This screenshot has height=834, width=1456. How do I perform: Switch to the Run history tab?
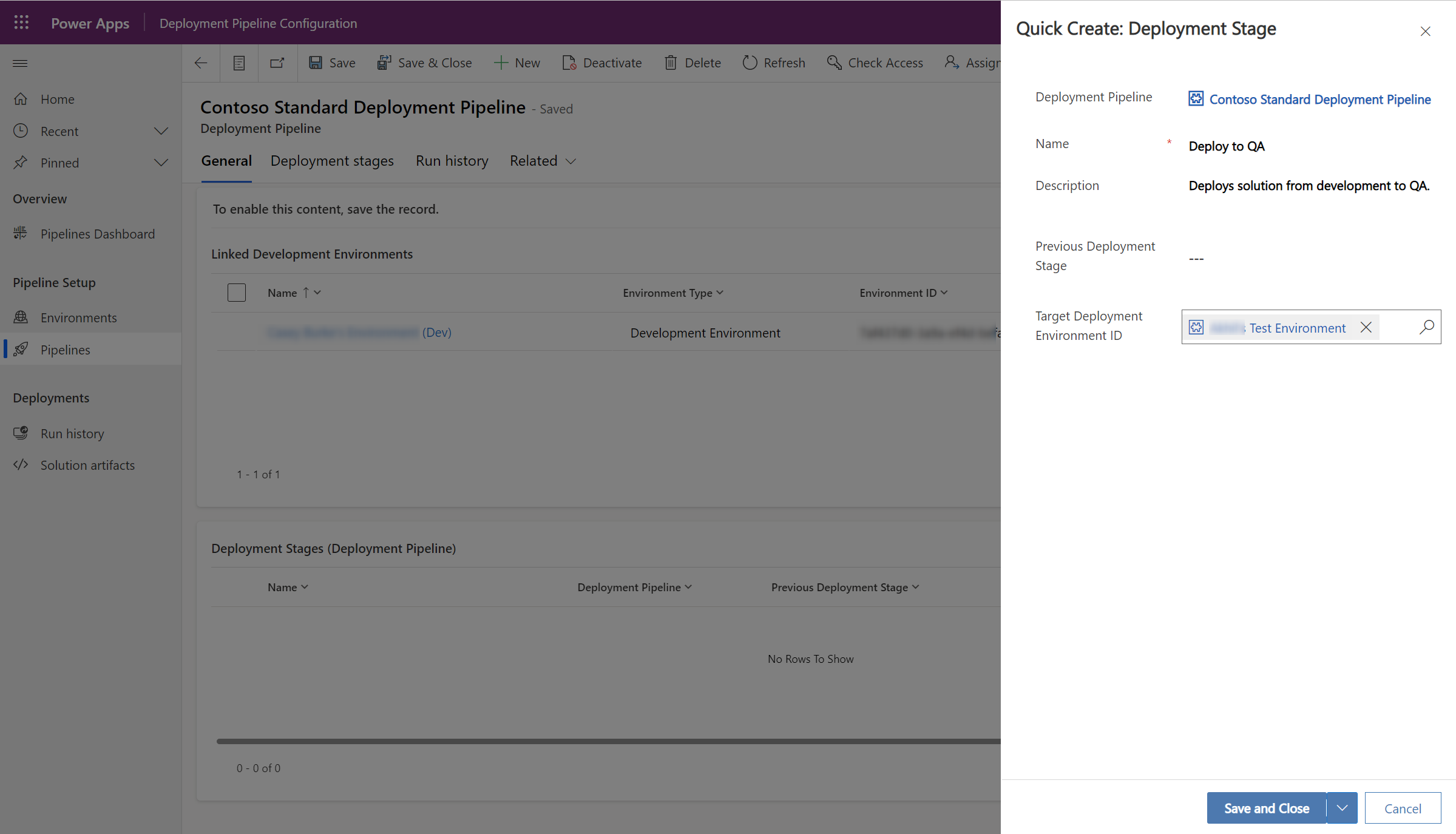[x=452, y=160]
